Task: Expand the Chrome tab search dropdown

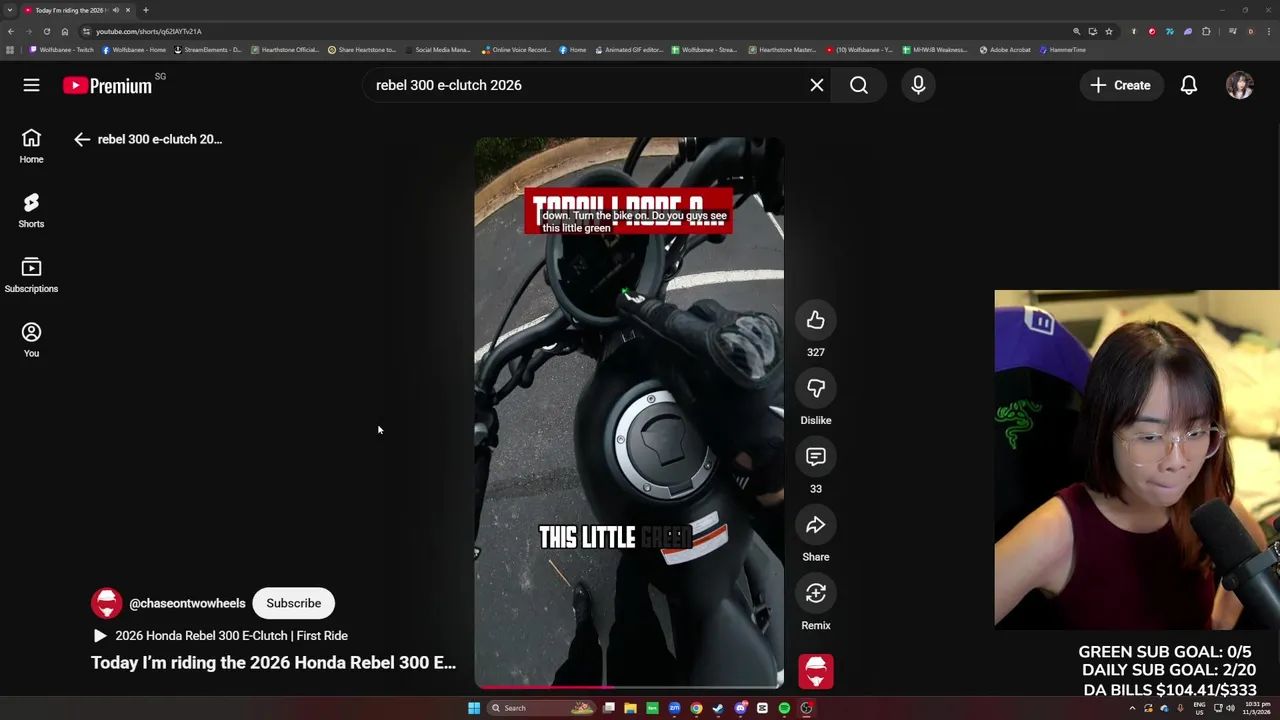Action: [x=10, y=10]
